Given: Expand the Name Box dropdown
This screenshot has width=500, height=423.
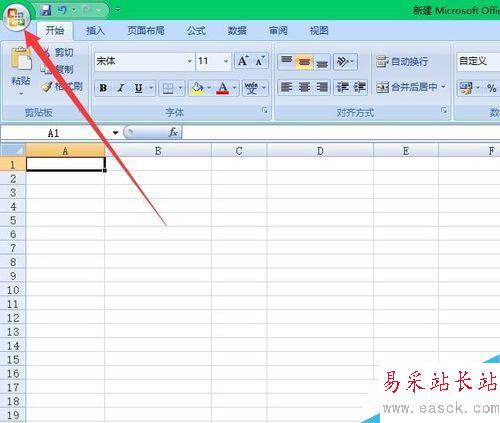Looking at the screenshot, I should point(115,133).
